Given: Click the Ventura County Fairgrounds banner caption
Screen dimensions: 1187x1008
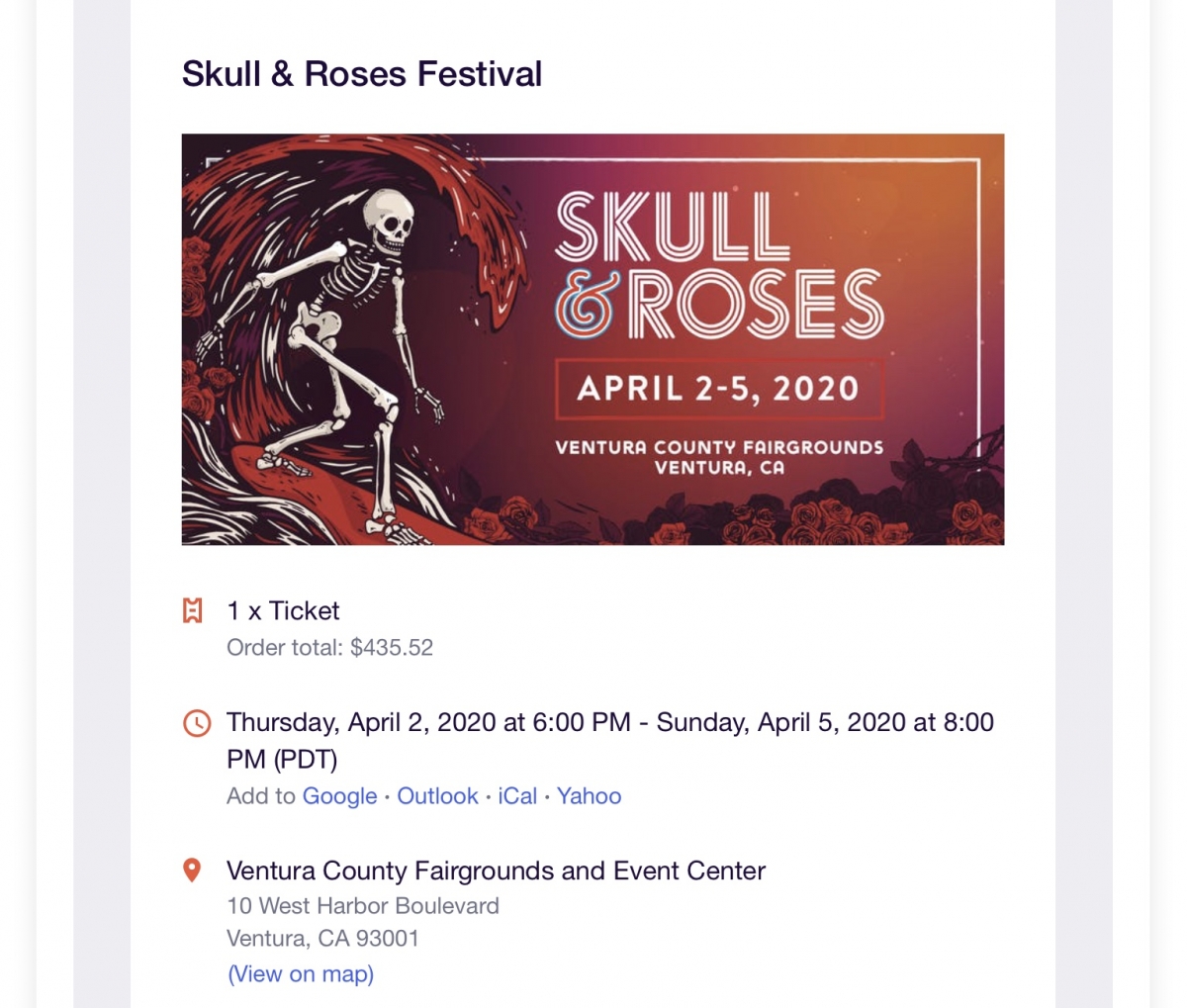Looking at the screenshot, I should tap(719, 457).
